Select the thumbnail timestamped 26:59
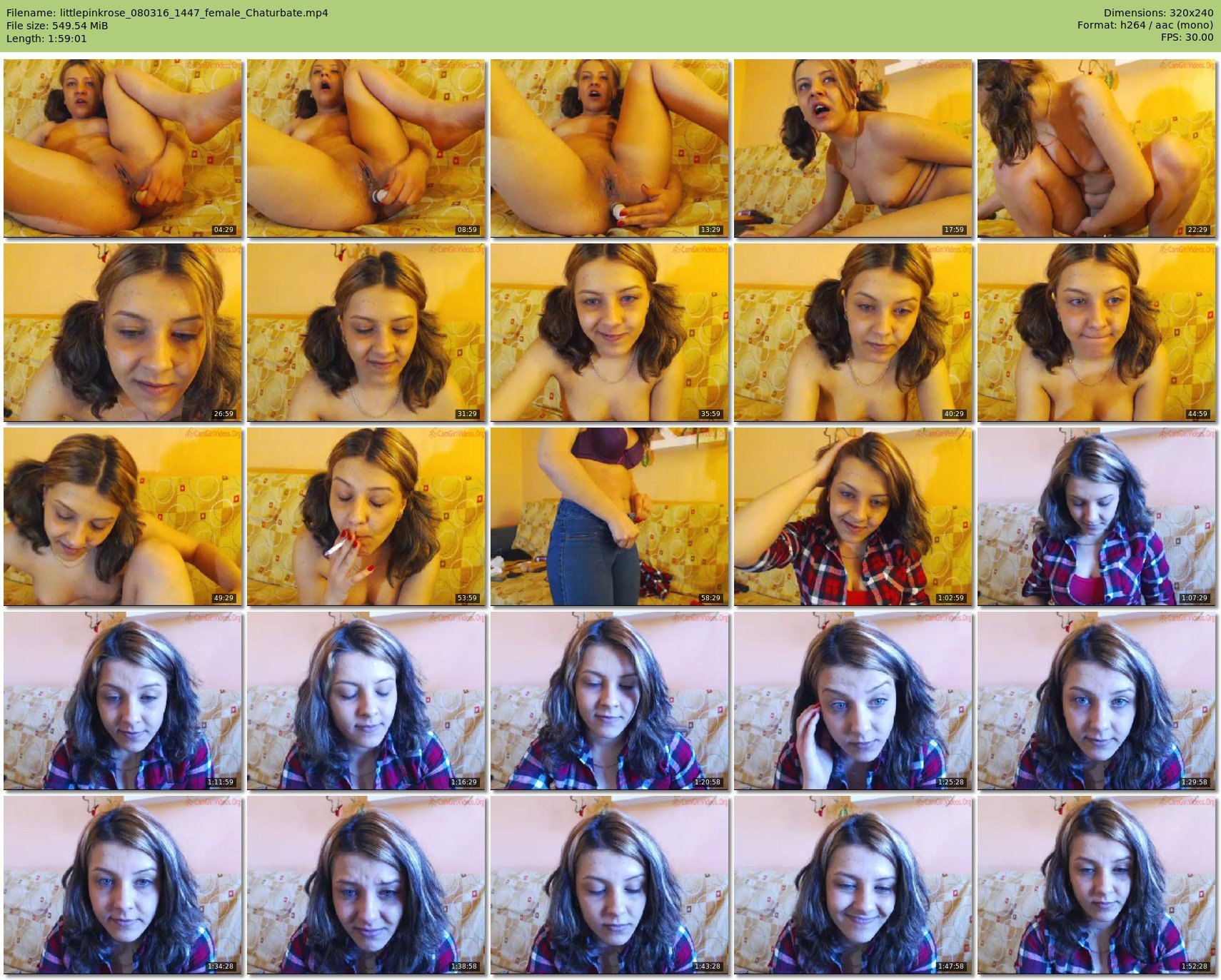Image resolution: width=1221 pixels, height=980 pixels. (123, 332)
